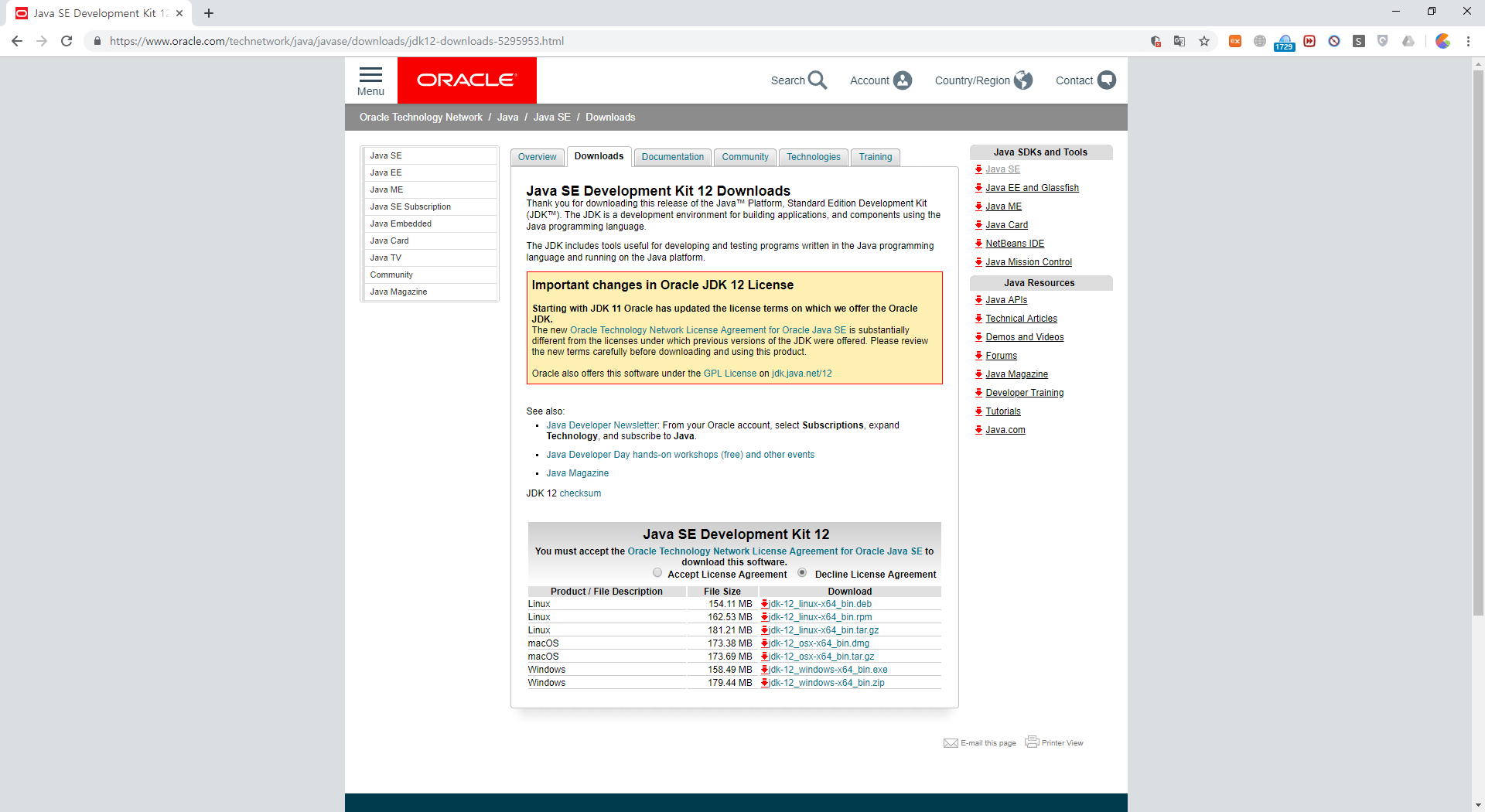Click the black S extension icon
The height and width of the screenshot is (812, 1485).
[1359, 41]
